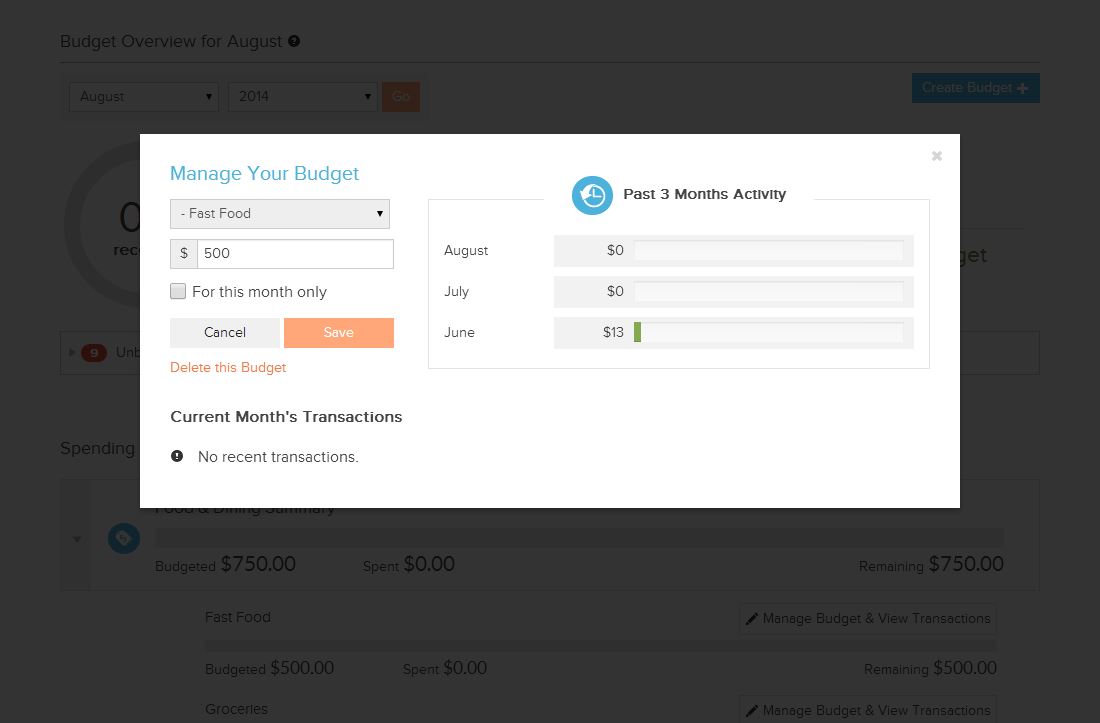The image size is (1100, 723).
Task: Click the dollar sign prefix of amount field
Action: tap(184, 254)
